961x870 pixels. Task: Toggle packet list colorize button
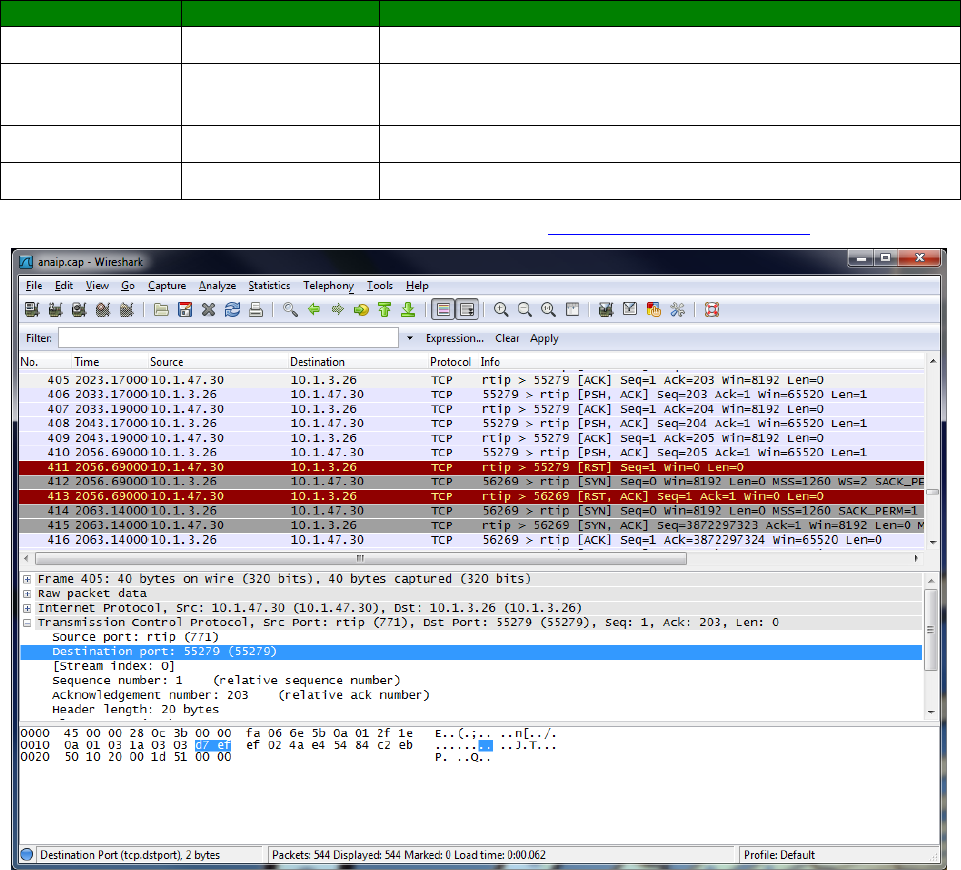click(444, 309)
